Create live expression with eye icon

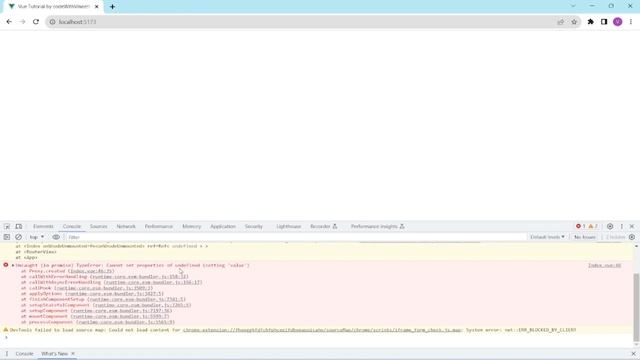pyautogui.click(x=56, y=237)
